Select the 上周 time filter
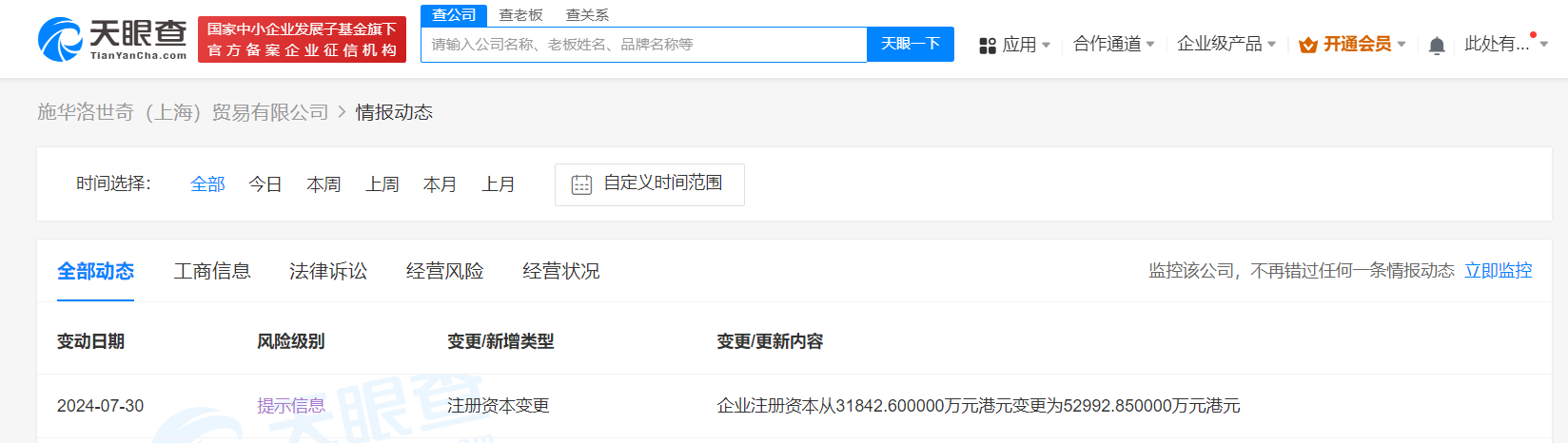Viewport: 1568px width, 443px height. coord(382,184)
